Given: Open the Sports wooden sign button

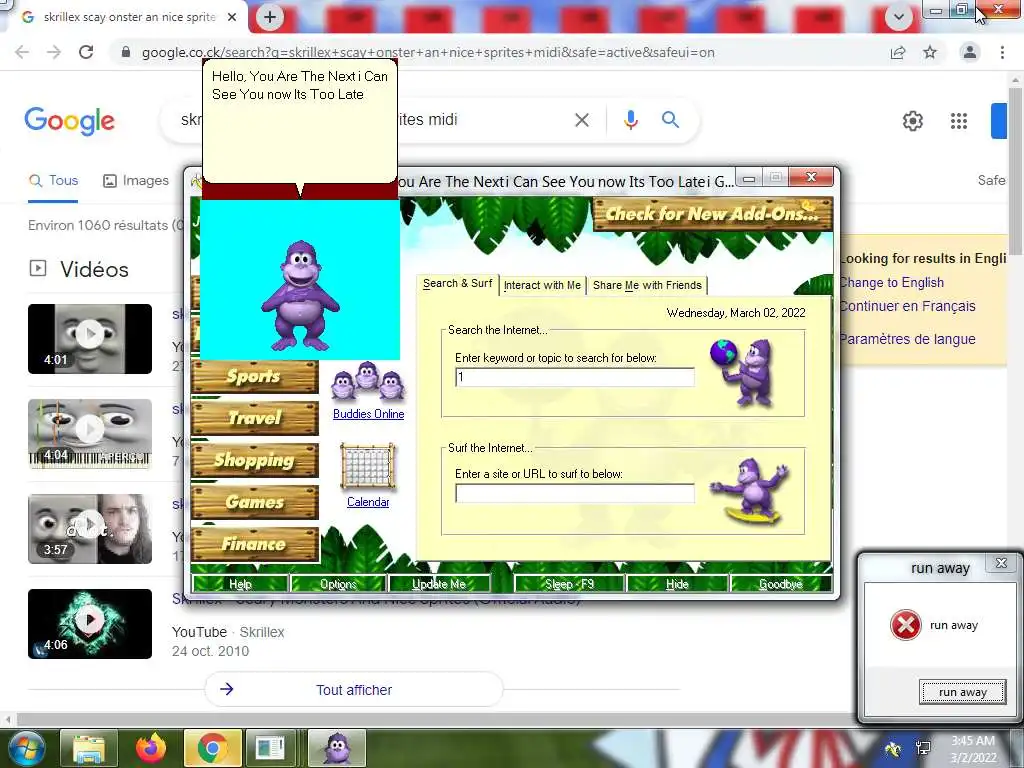Looking at the screenshot, I should tap(255, 377).
